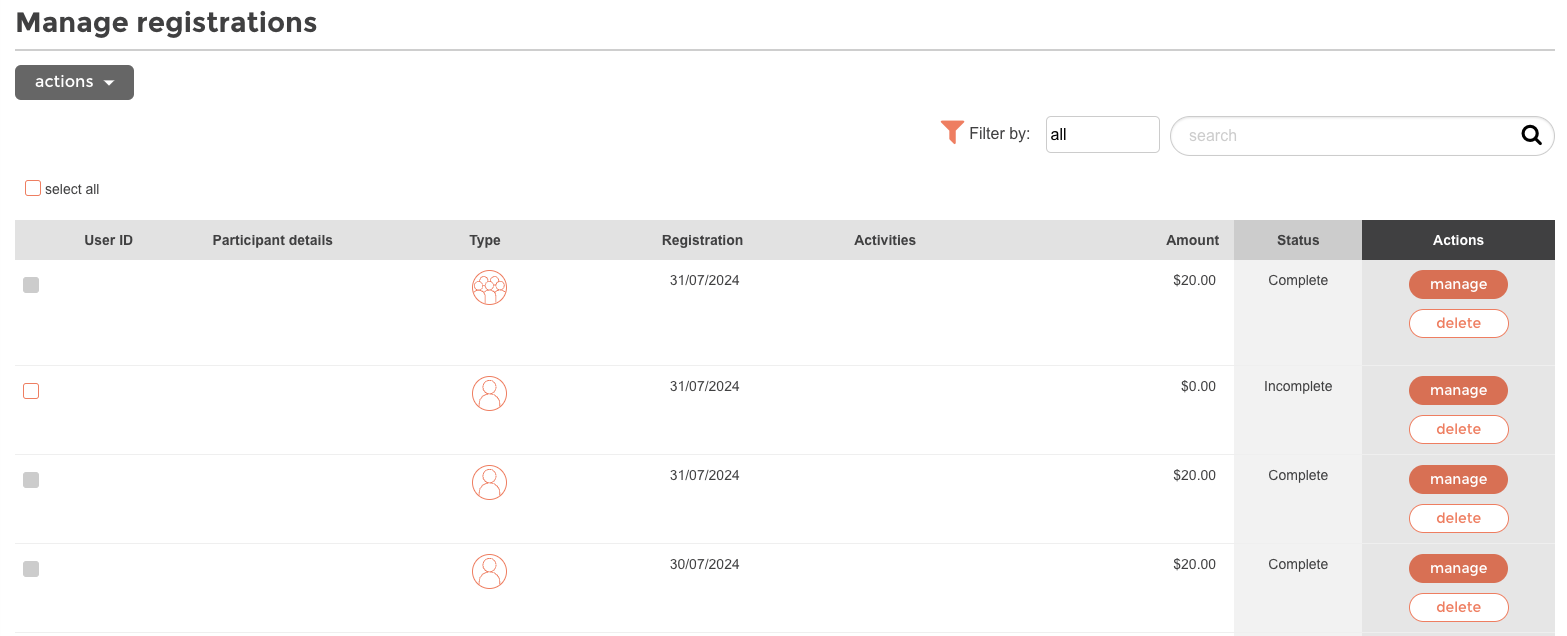
Task: Click the registration date in the Incomplete row
Action: [705, 386]
